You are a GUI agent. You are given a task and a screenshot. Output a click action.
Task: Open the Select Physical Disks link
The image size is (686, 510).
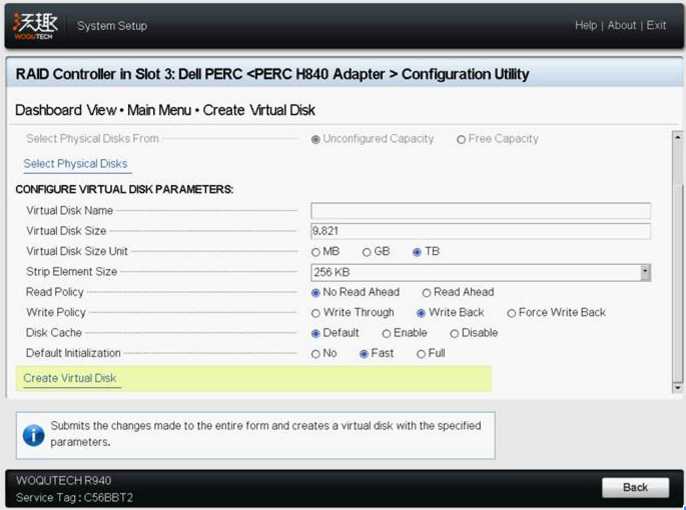[x=75, y=164]
